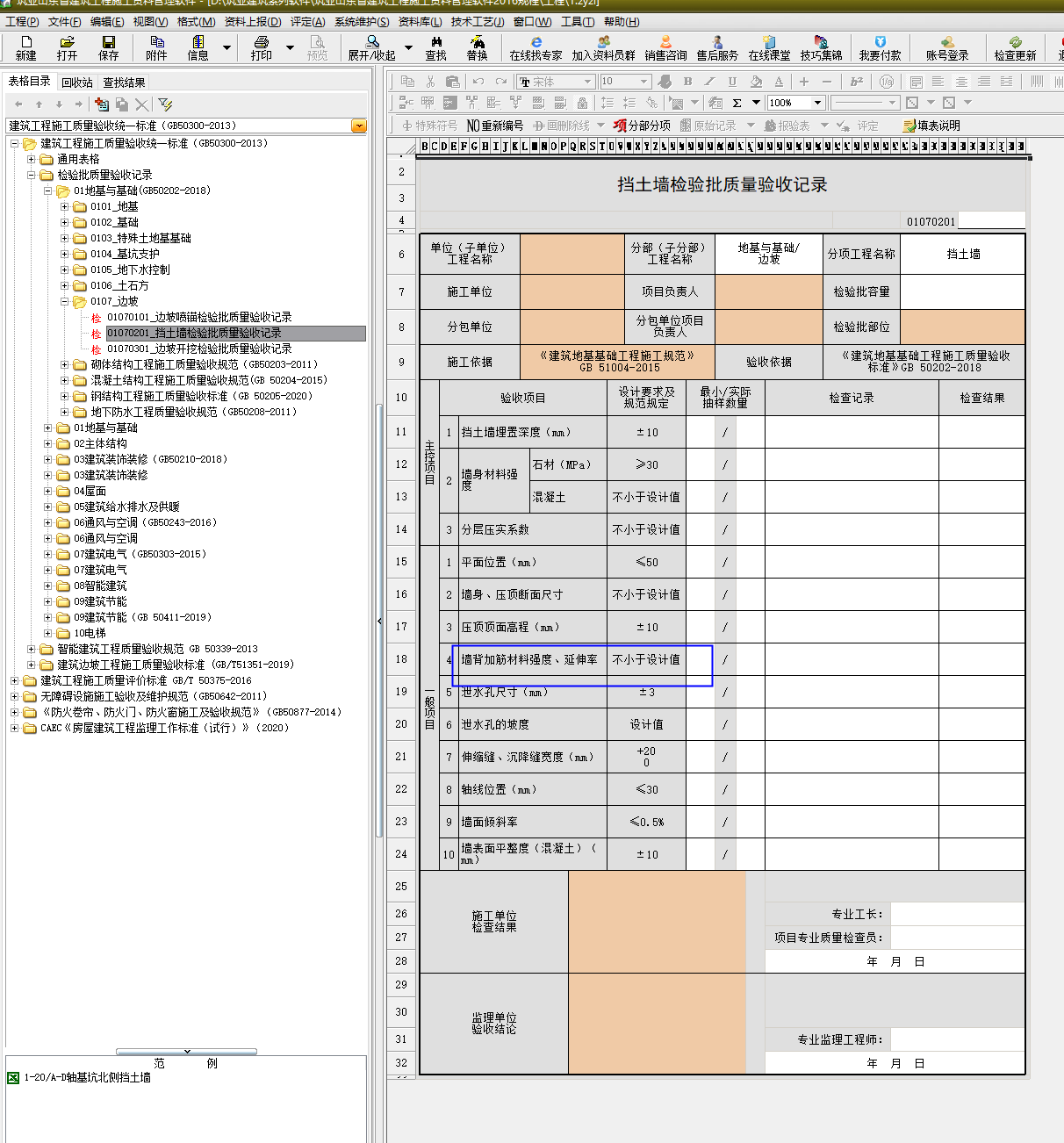Expand the 0101_地基 folder node
Screen dimensions: 1064x1143
click(64, 206)
